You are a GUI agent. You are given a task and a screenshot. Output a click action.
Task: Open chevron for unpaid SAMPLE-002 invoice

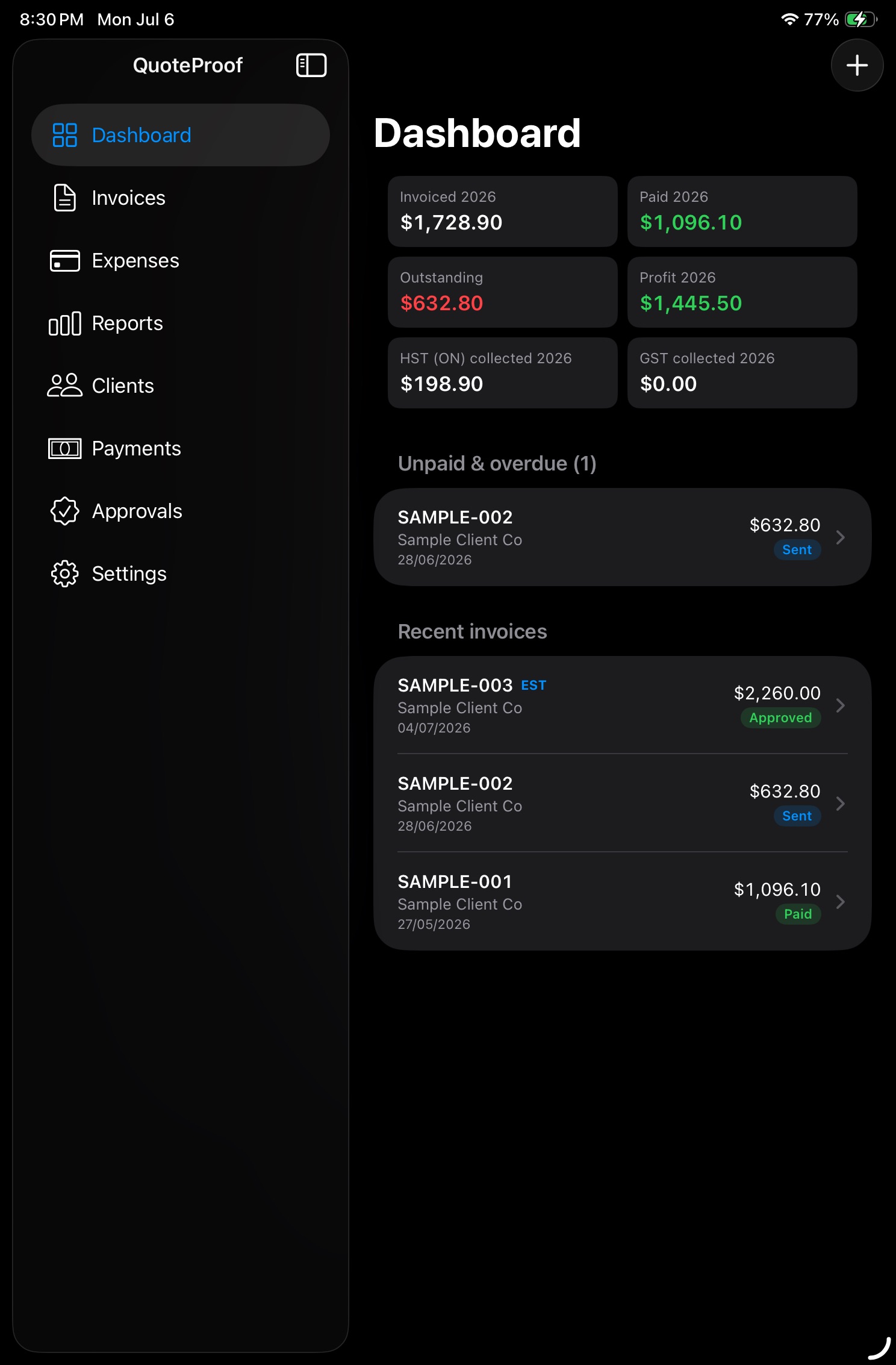(841, 537)
